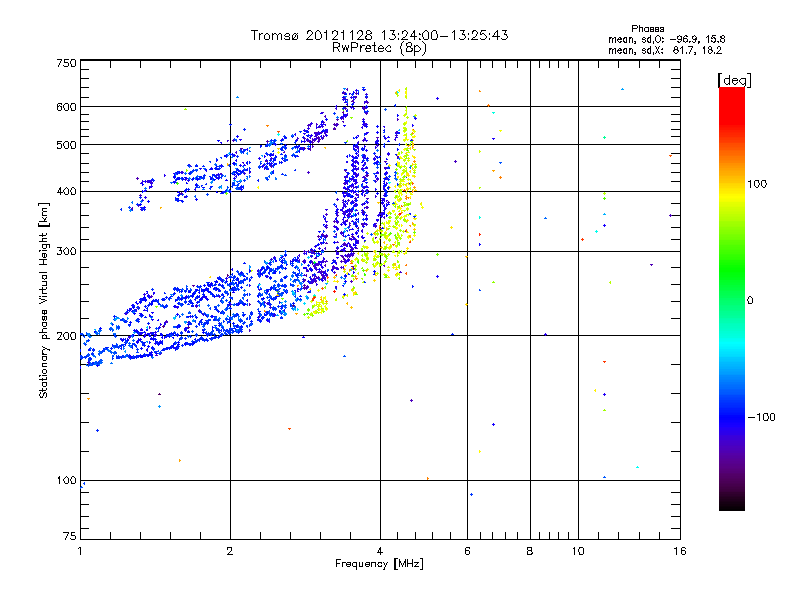The image size is (800, 600).
Task: Click the x-axis tick label '1'
Action: pos(80,551)
